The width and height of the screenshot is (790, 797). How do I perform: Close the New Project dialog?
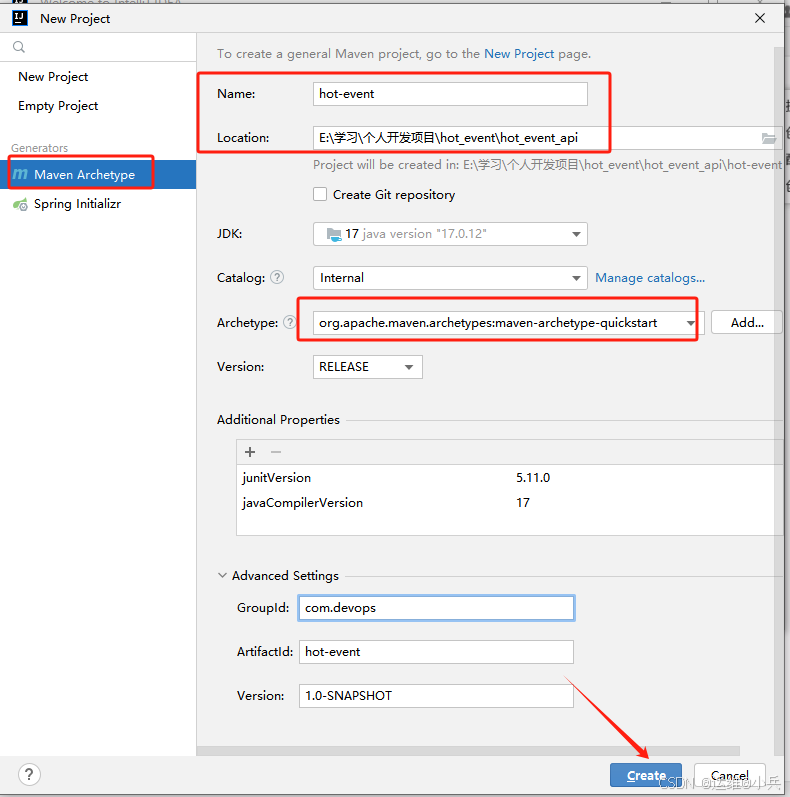(760, 18)
